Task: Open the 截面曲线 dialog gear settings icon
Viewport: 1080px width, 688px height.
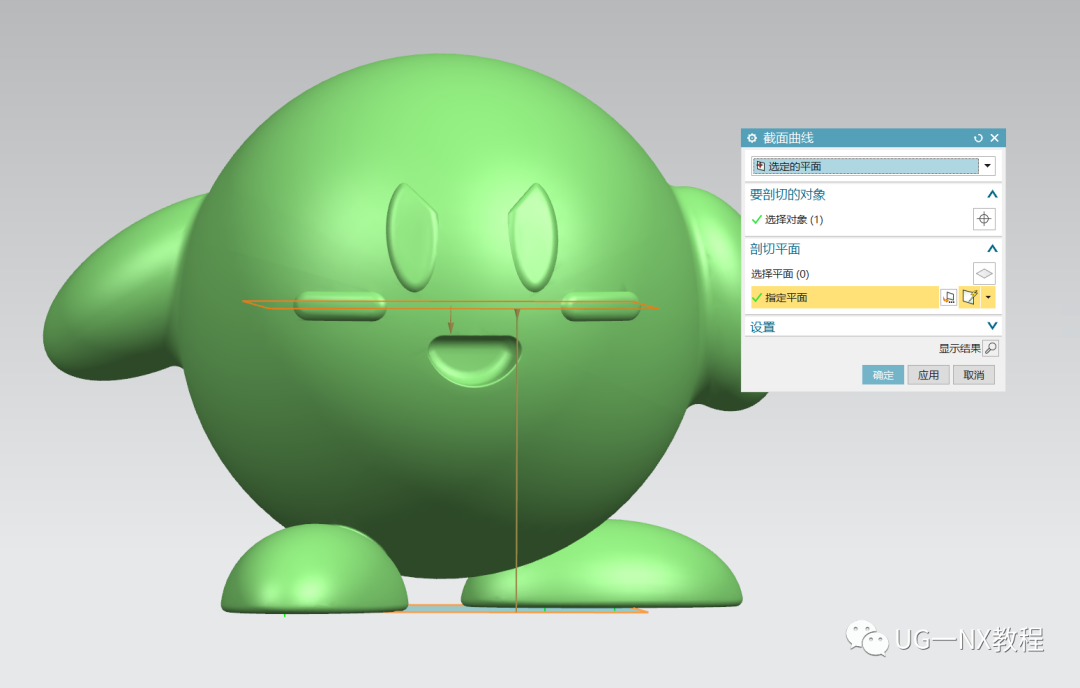Action: click(751, 138)
